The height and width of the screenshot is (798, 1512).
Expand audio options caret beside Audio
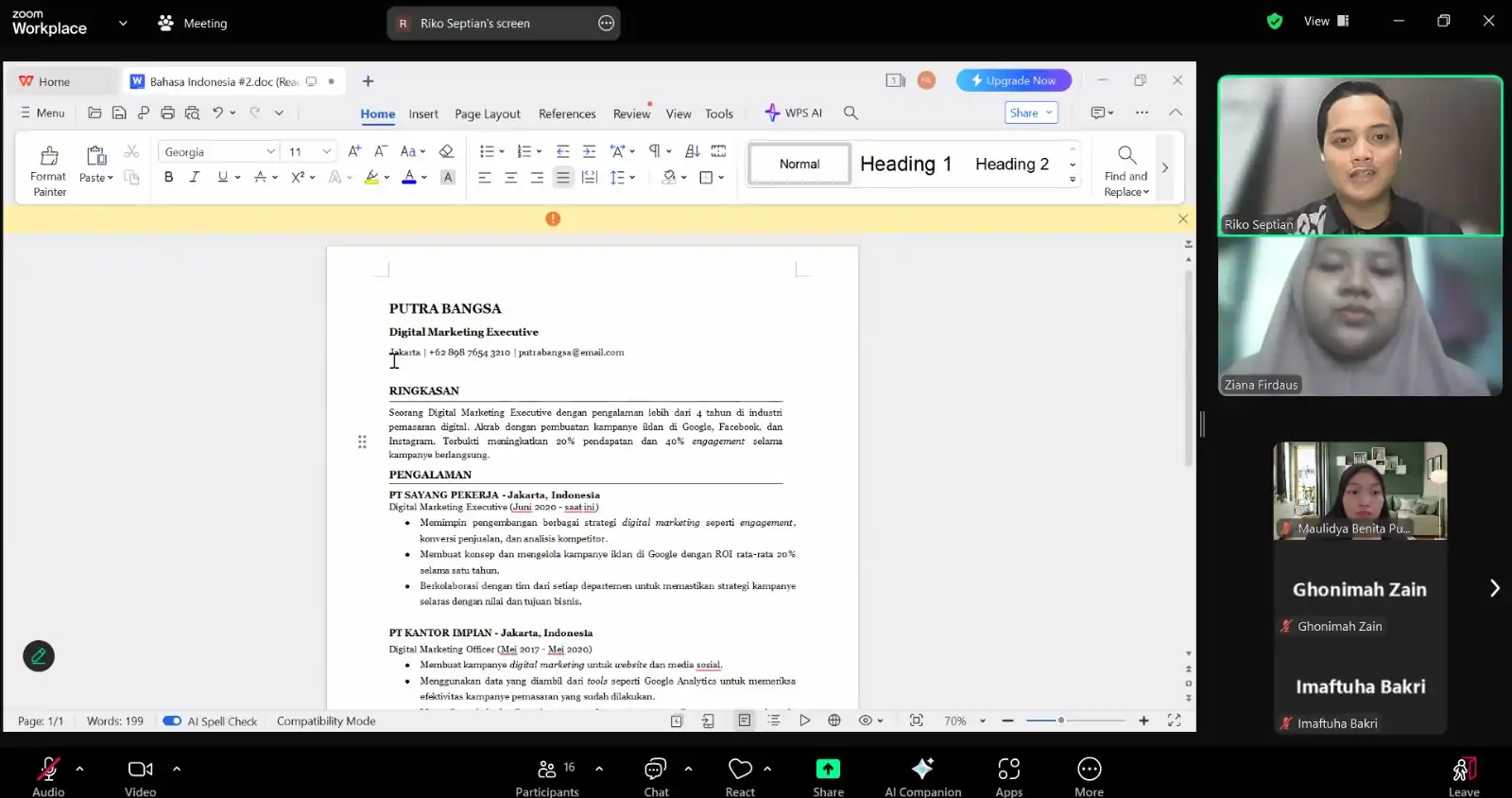coord(79,769)
